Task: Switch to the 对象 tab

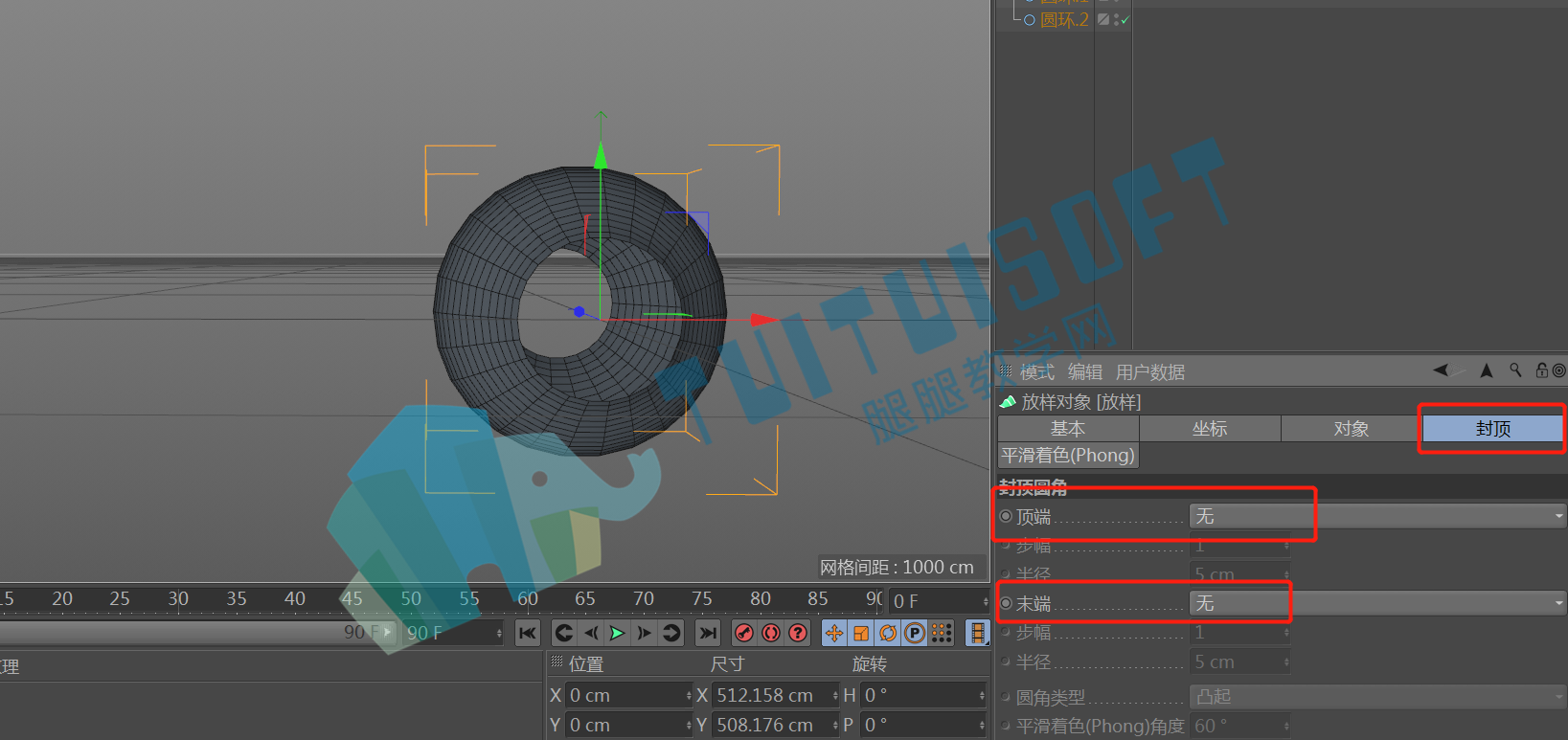Action: point(1351,429)
